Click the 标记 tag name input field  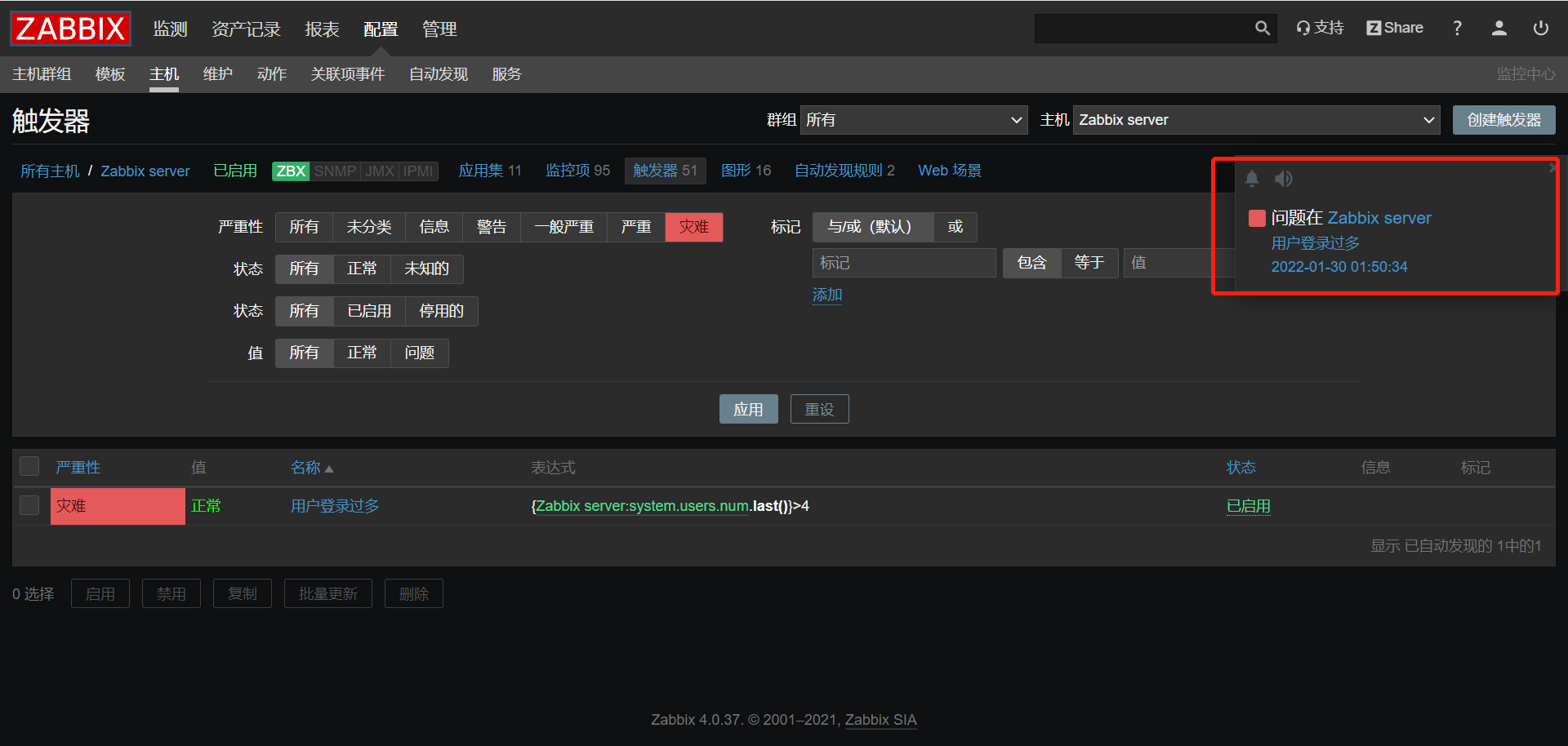tap(904, 263)
